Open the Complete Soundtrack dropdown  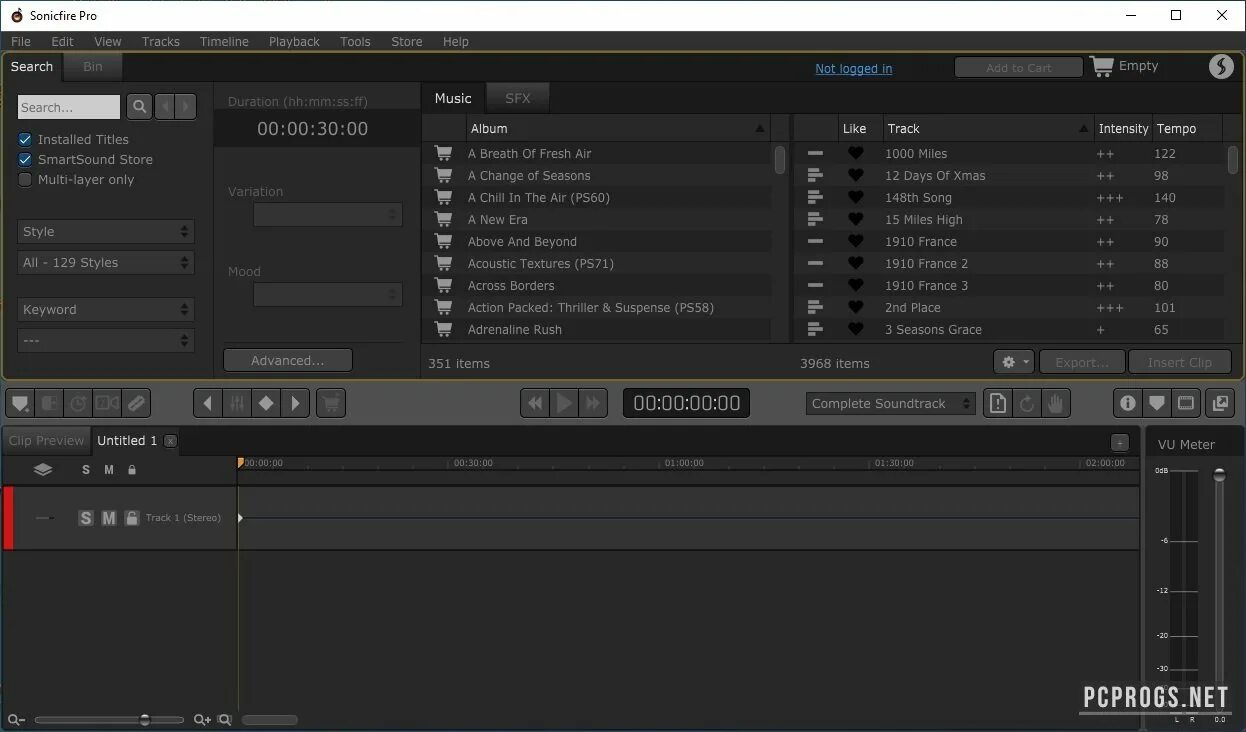[891, 403]
